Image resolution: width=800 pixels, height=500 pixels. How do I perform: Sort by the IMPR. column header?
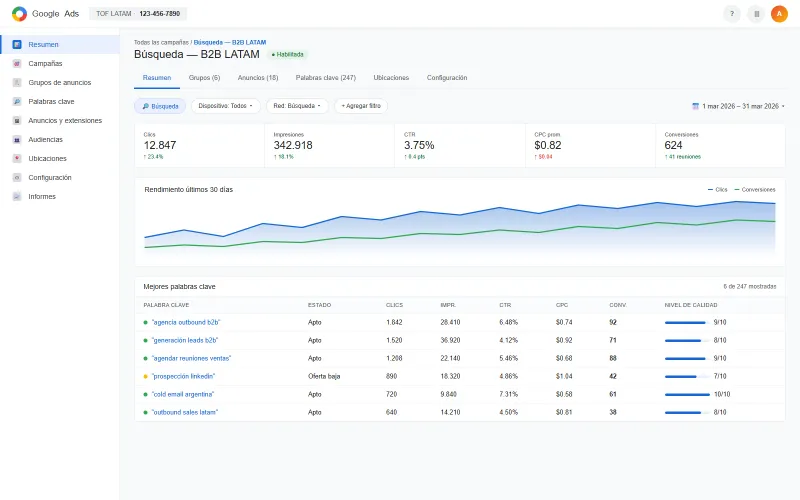click(448, 305)
